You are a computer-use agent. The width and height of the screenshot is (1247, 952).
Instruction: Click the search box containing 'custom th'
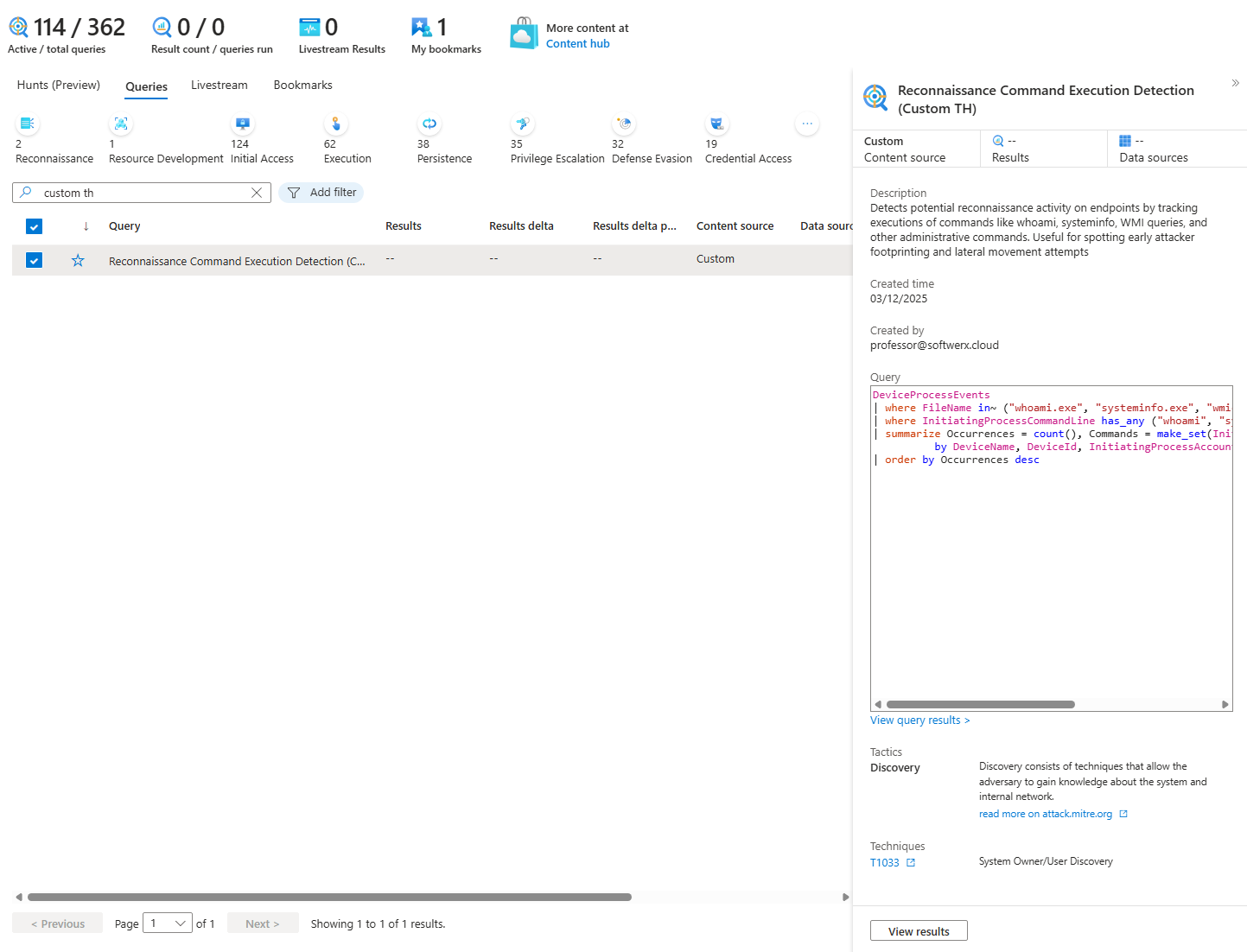142,193
